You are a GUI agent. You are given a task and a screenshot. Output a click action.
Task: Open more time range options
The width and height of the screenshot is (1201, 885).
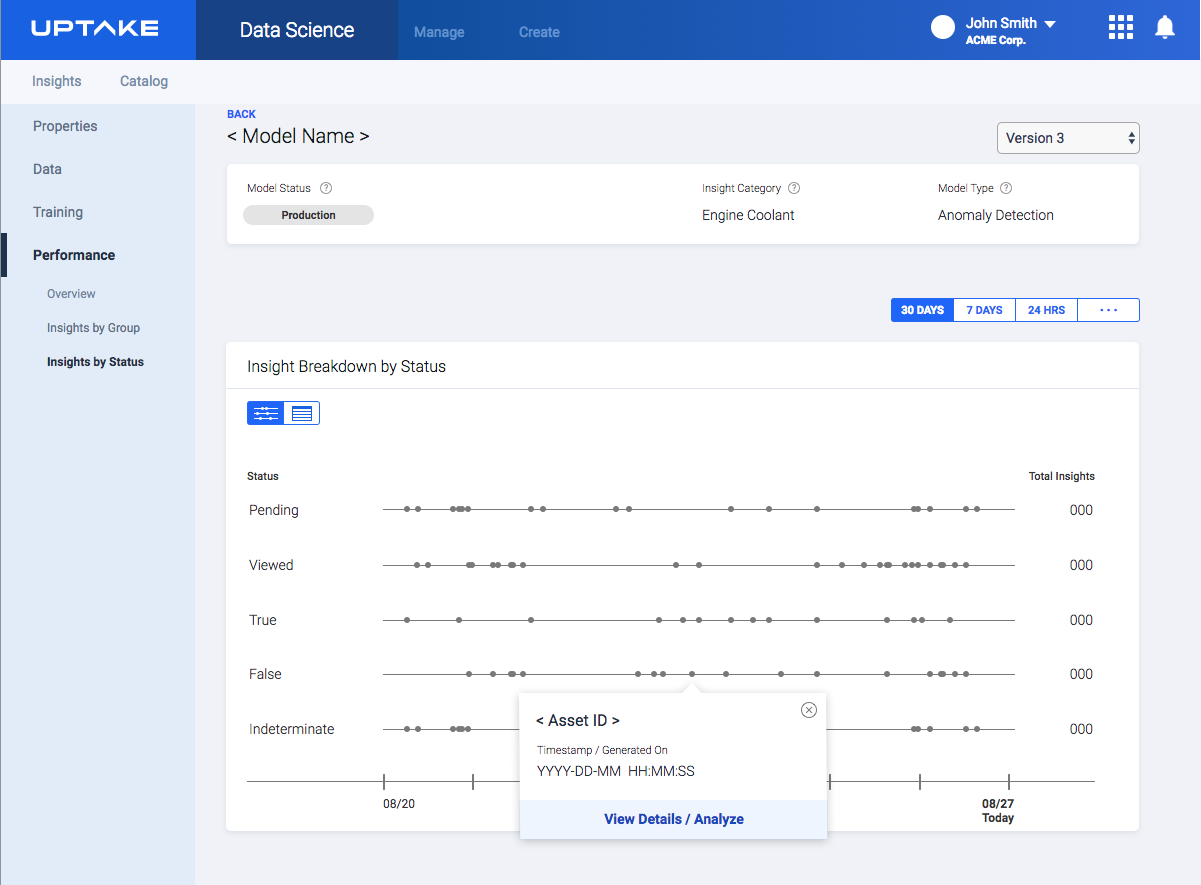coord(1109,310)
